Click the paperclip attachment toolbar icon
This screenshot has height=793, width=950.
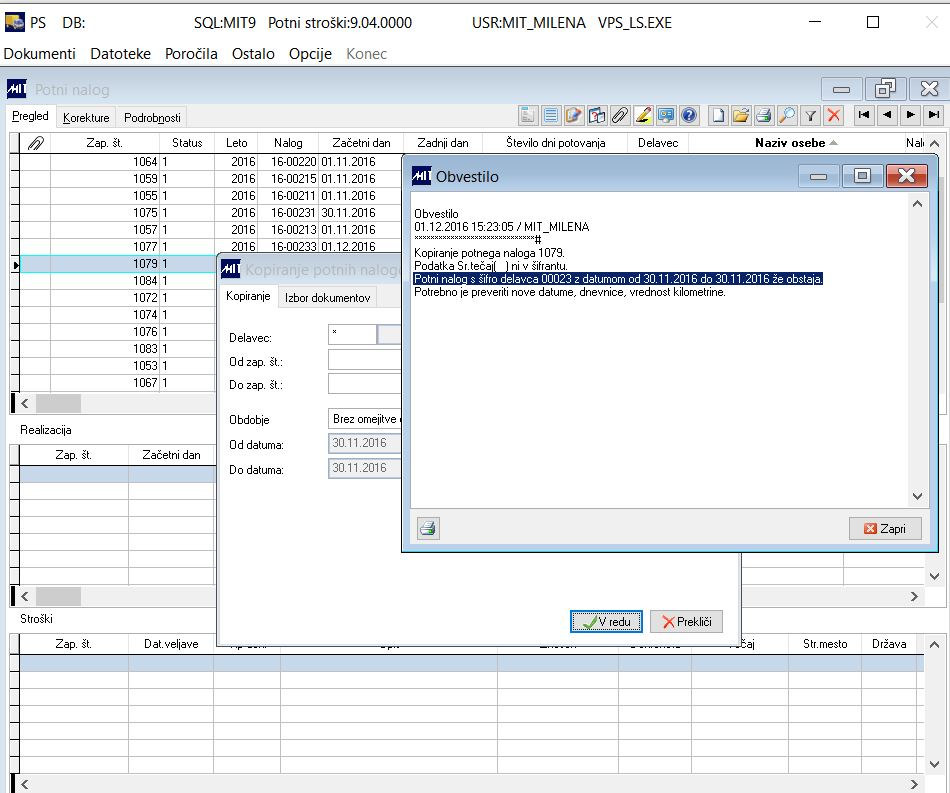coord(620,115)
